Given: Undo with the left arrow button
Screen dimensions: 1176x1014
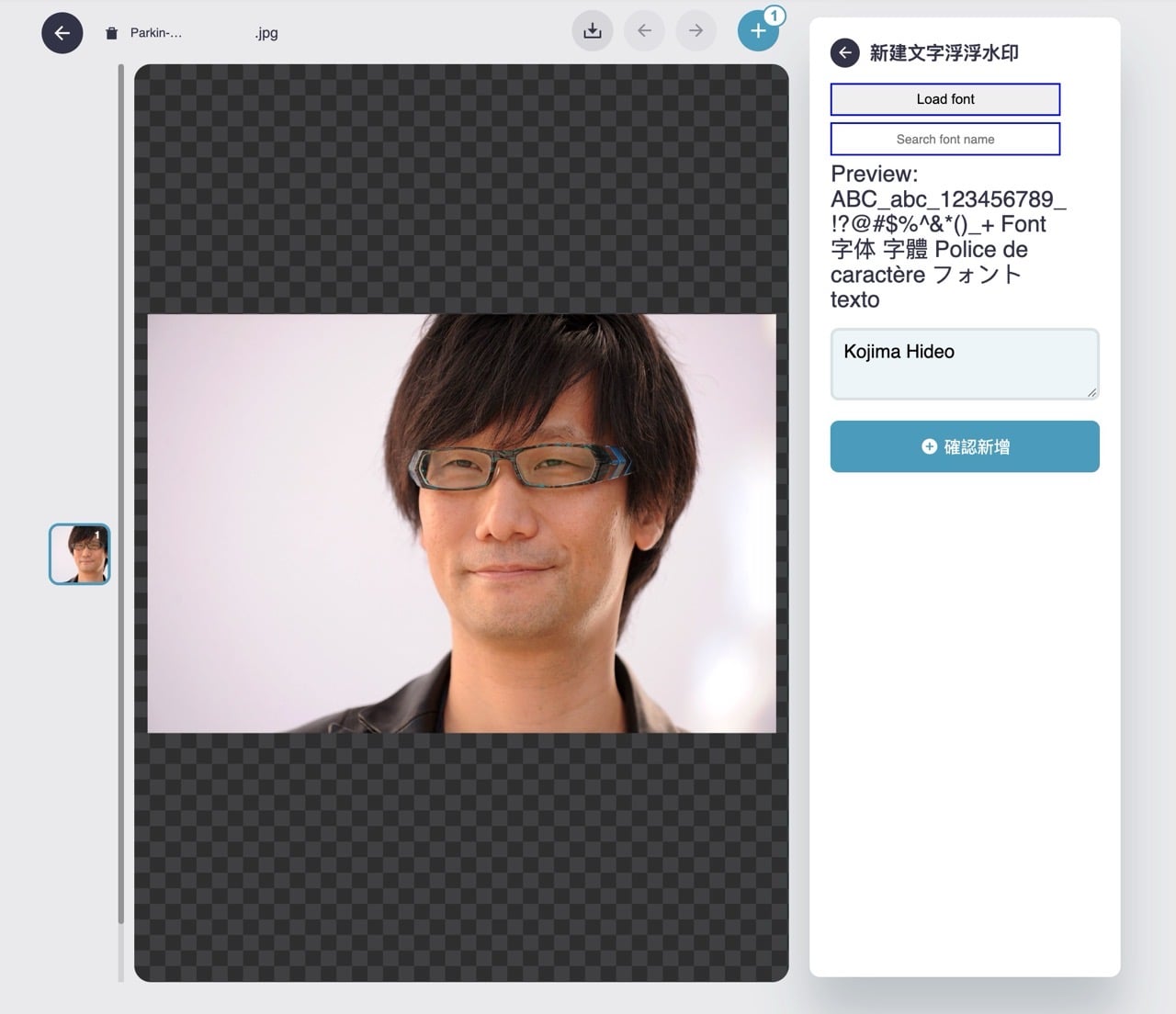Looking at the screenshot, I should (644, 31).
